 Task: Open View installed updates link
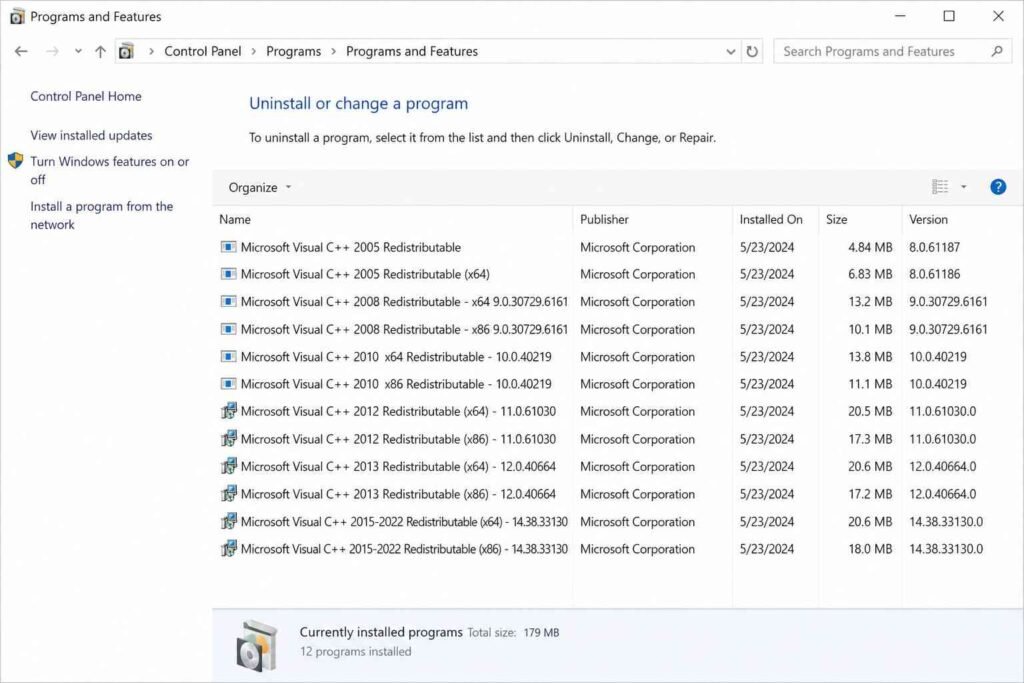pos(91,136)
